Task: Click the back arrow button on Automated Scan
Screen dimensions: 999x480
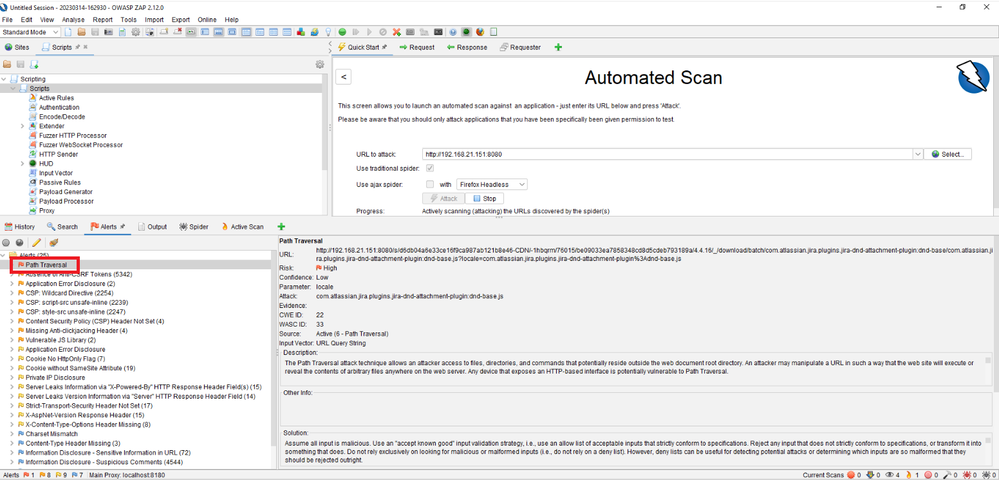Action: point(343,77)
